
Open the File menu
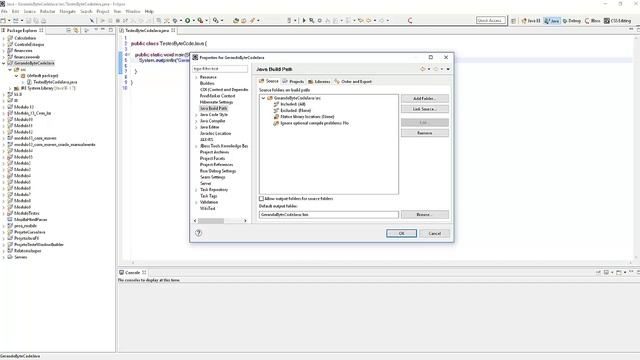click(x=4, y=11)
